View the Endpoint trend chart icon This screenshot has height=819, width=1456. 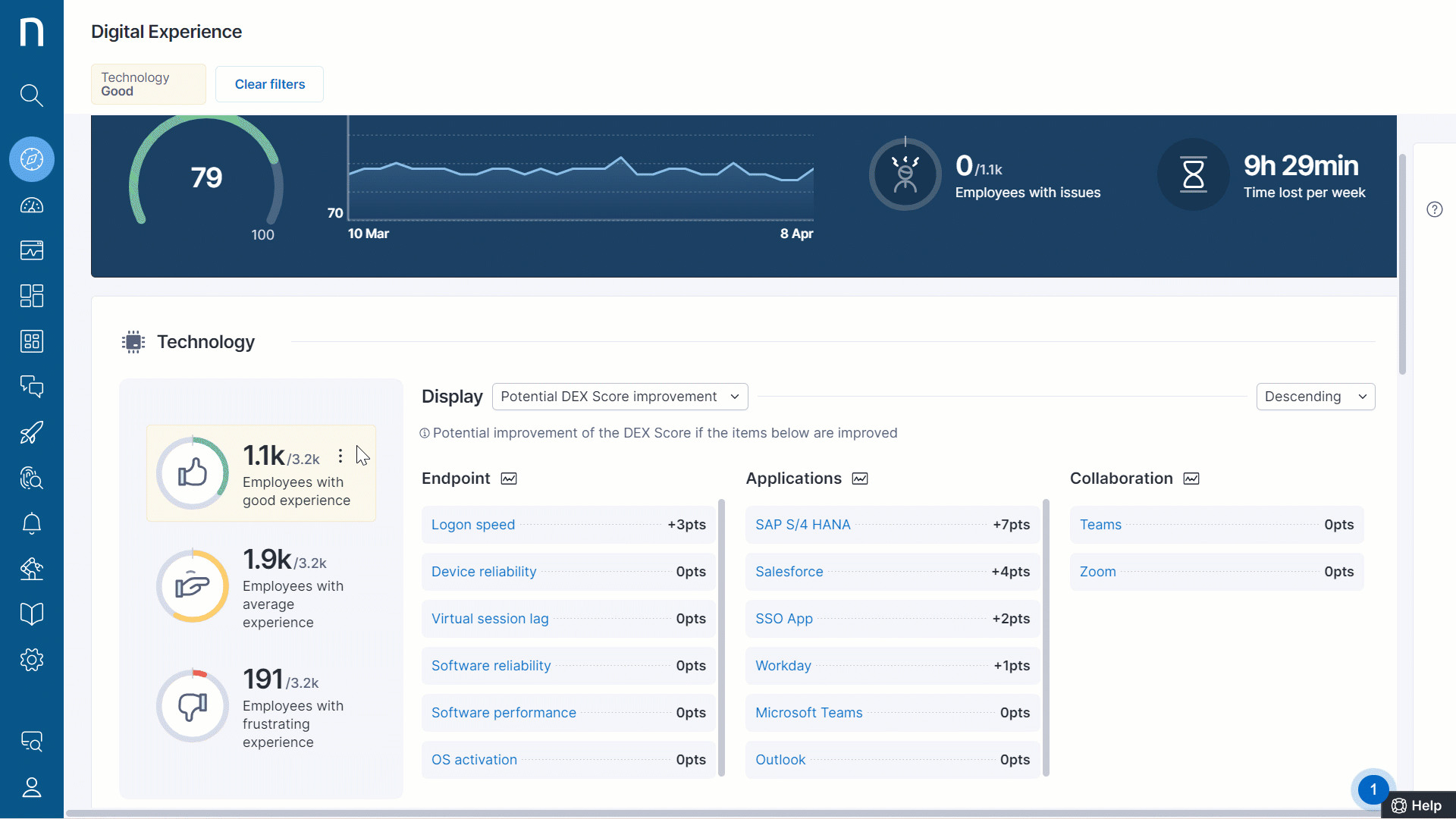tap(508, 479)
